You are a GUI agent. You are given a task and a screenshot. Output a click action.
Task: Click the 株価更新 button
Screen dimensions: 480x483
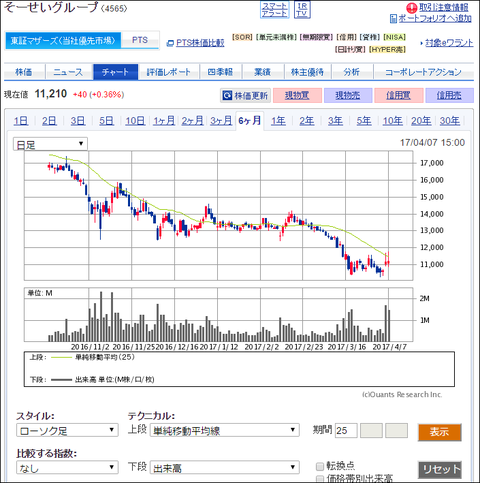tap(246, 96)
